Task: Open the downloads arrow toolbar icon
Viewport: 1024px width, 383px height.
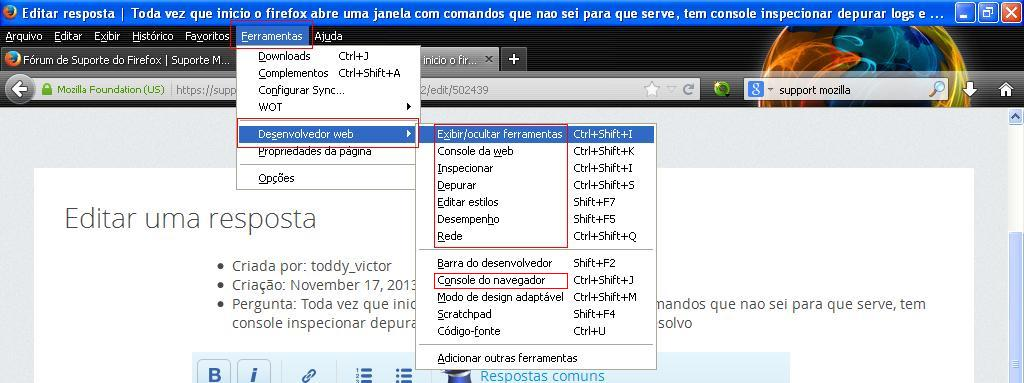Action: coord(970,90)
